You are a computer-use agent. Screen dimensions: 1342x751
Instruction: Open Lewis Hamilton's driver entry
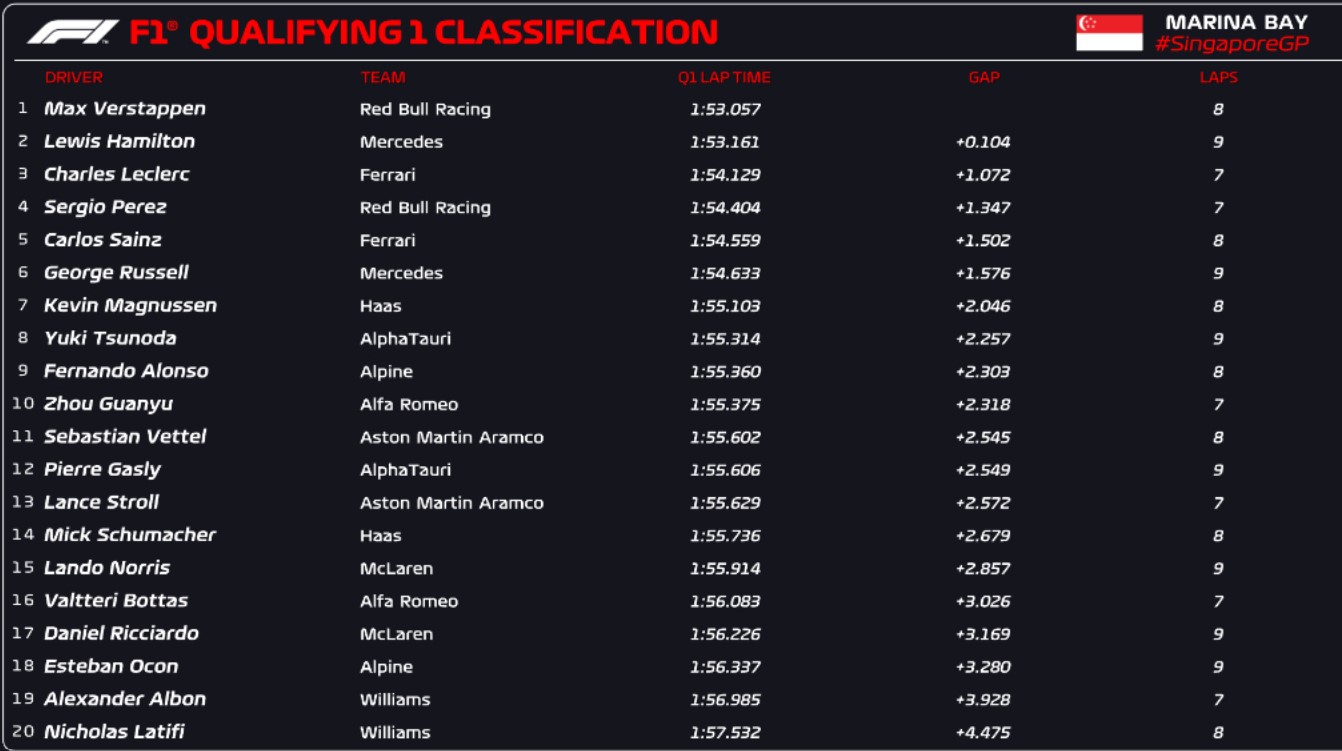119,142
